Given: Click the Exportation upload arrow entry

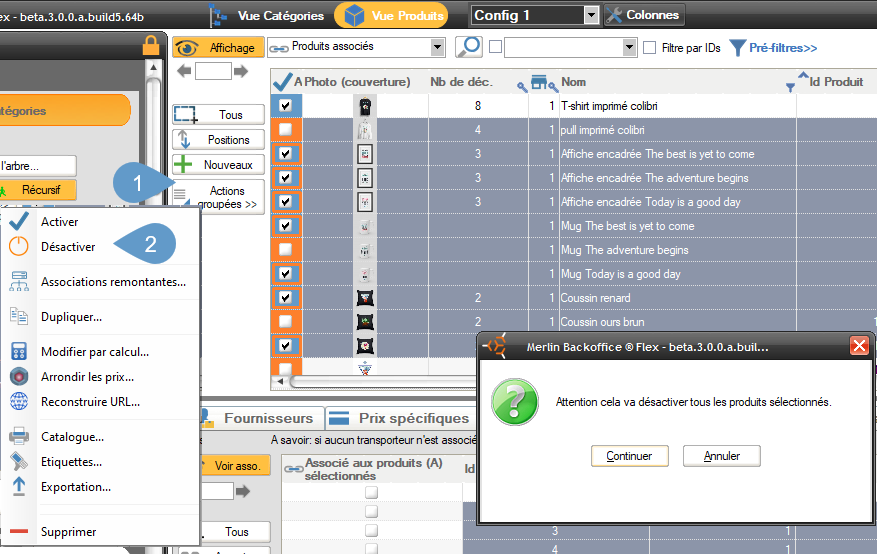Looking at the screenshot, I should 76,487.
